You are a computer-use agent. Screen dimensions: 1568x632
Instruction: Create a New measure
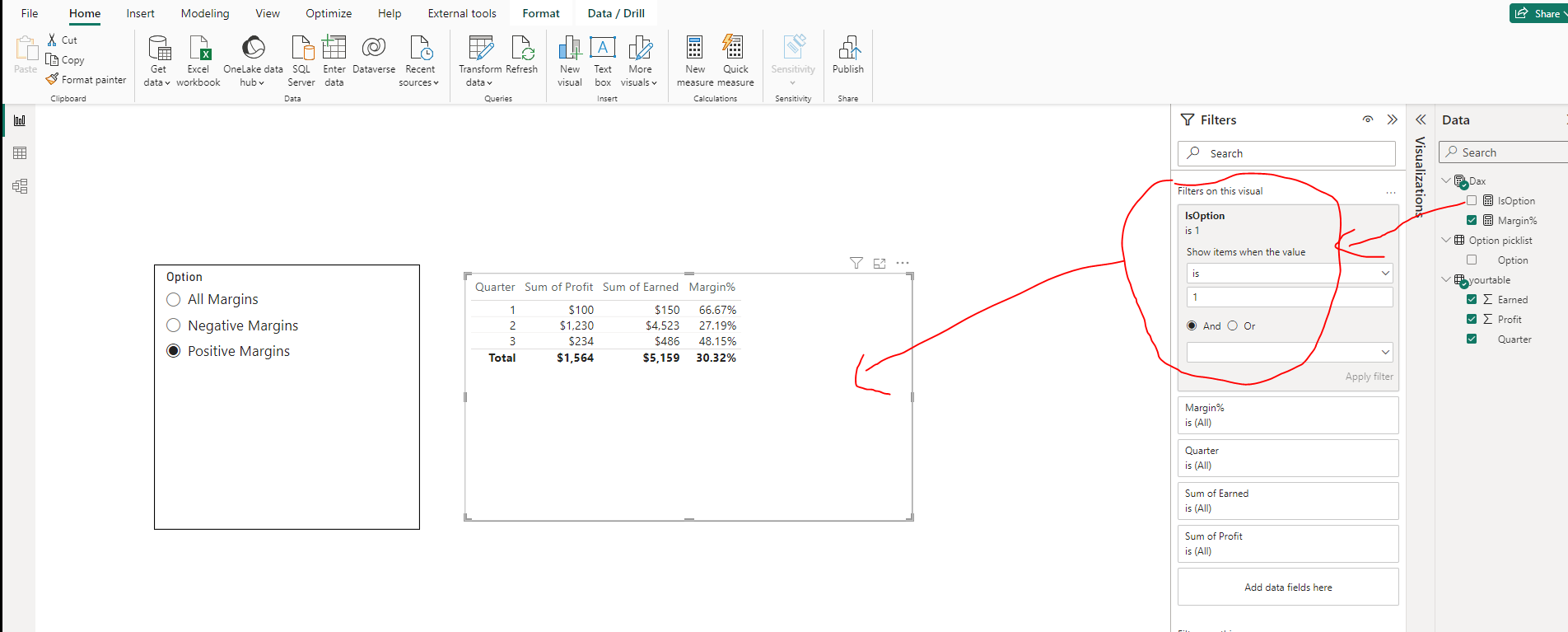(x=695, y=61)
